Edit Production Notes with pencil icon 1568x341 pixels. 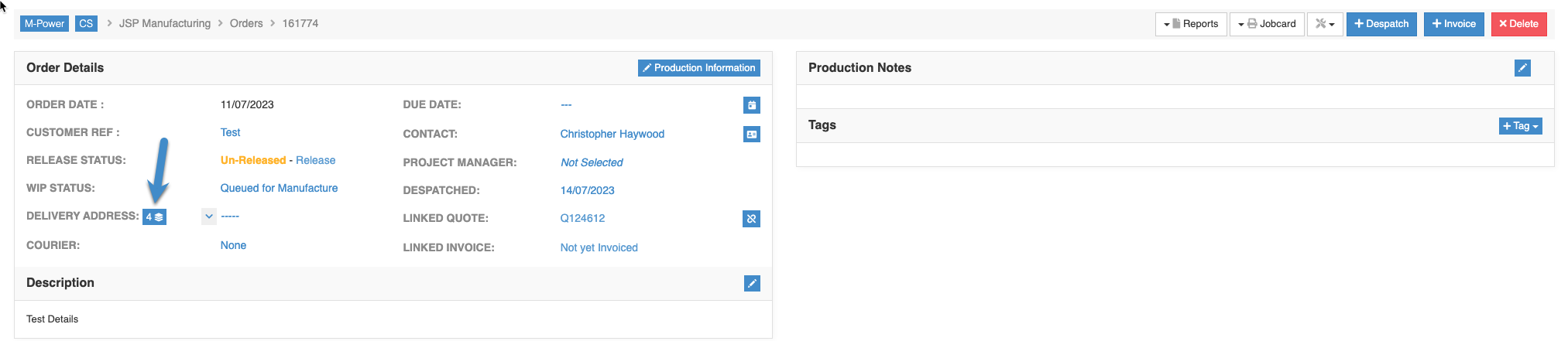(x=1522, y=68)
